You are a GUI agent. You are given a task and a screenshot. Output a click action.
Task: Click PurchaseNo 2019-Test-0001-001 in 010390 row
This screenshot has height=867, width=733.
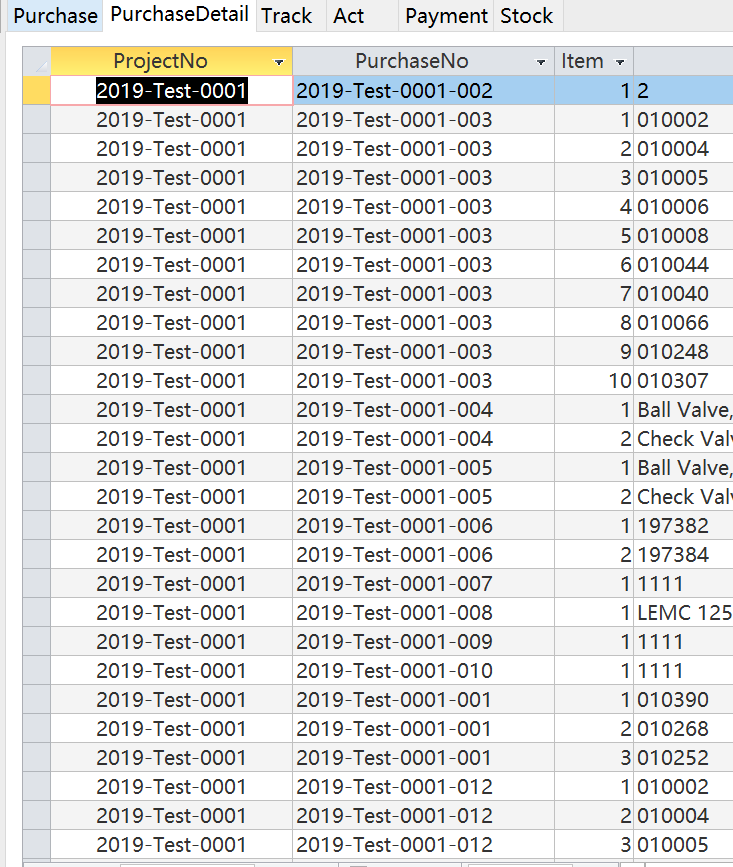pos(423,699)
